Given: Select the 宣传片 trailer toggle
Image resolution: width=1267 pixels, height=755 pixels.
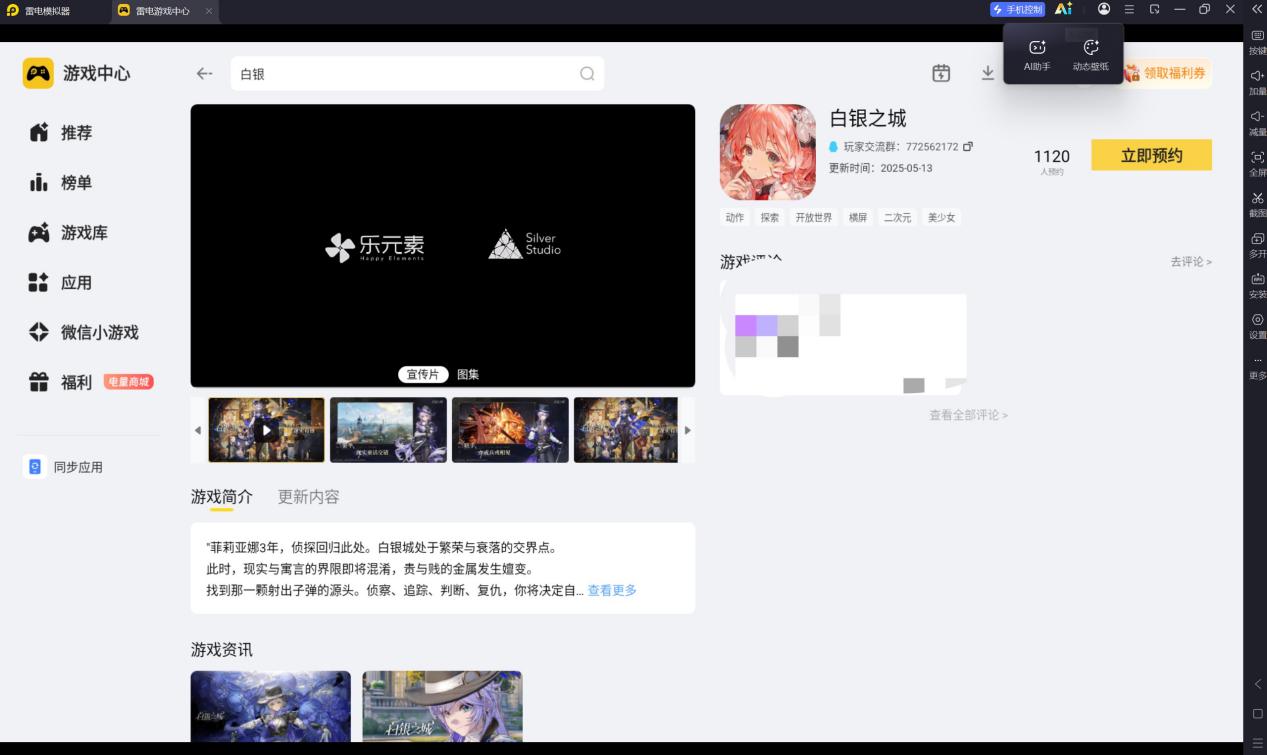Looking at the screenshot, I should [423, 374].
